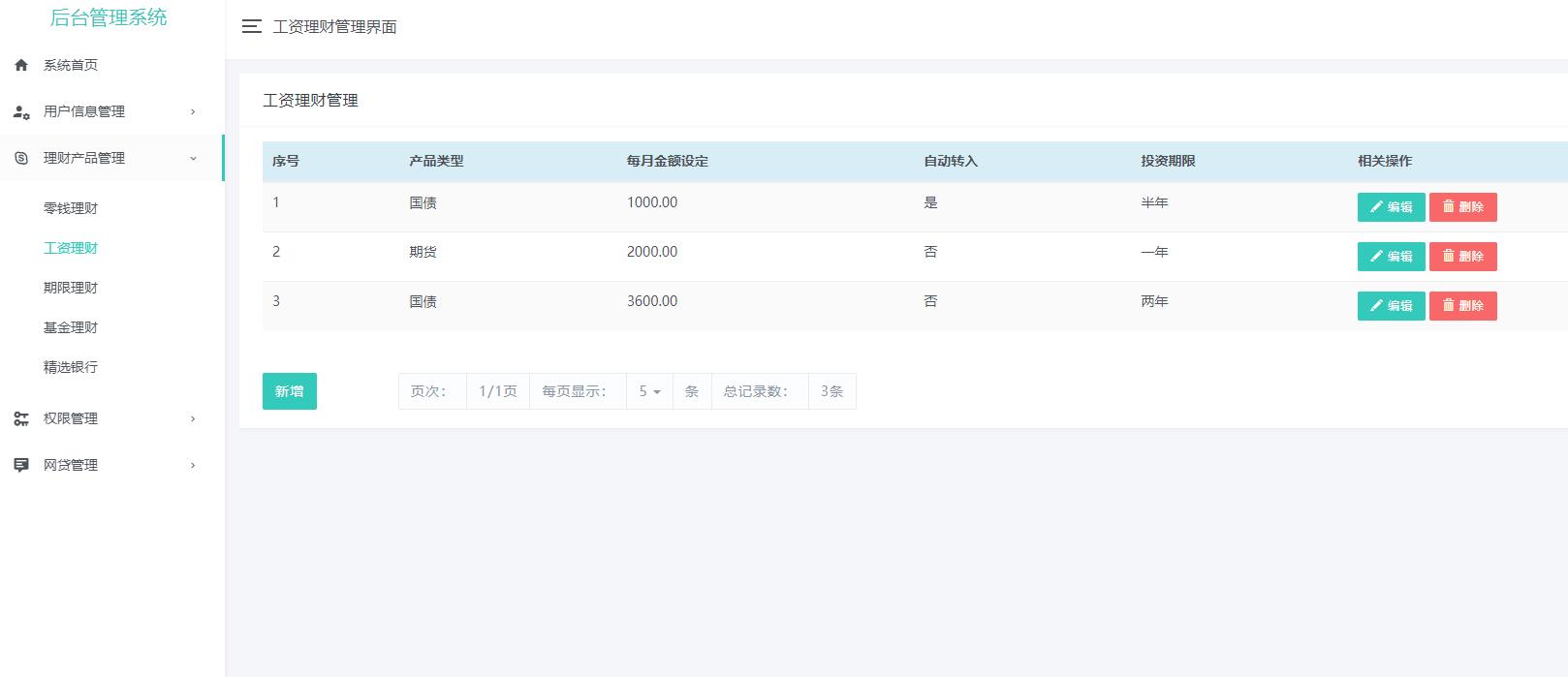The image size is (1568, 677).
Task: Click 新增 button to add record
Action: click(x=290, y=391)
